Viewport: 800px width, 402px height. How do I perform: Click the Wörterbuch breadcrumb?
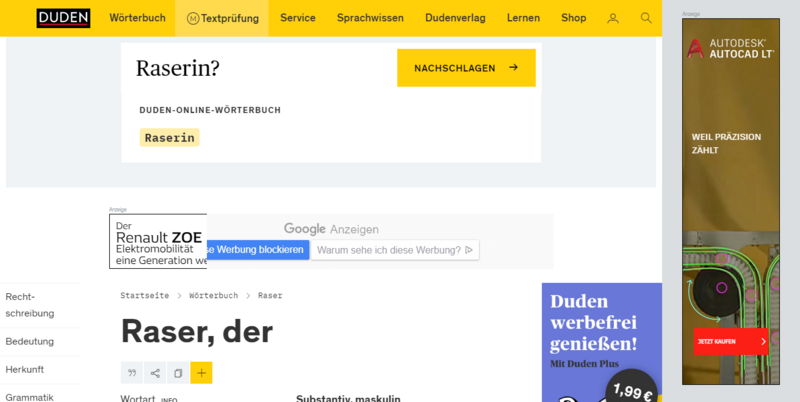(x=213, y=295)
